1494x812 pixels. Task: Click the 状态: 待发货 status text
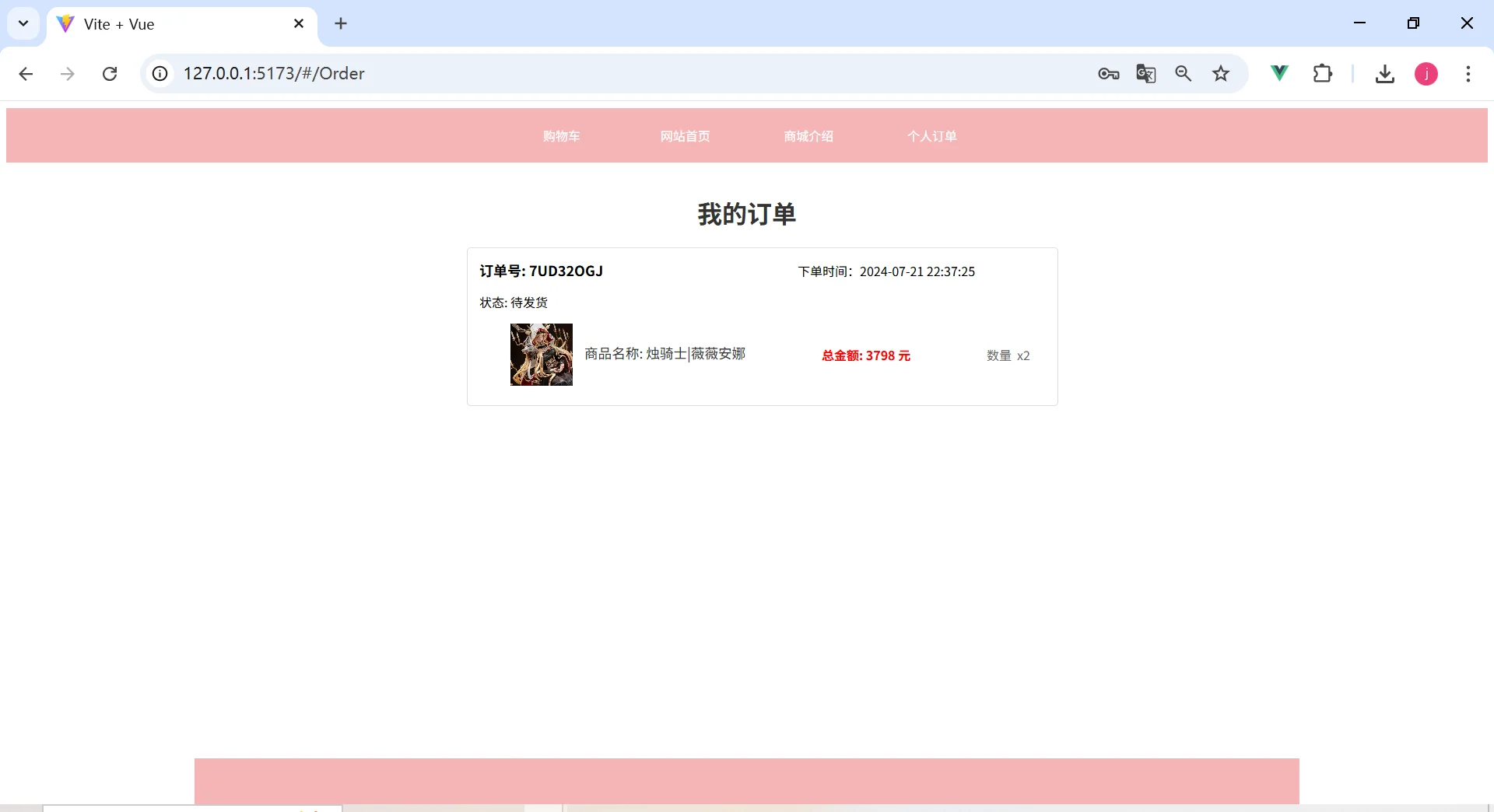(514, 303)
